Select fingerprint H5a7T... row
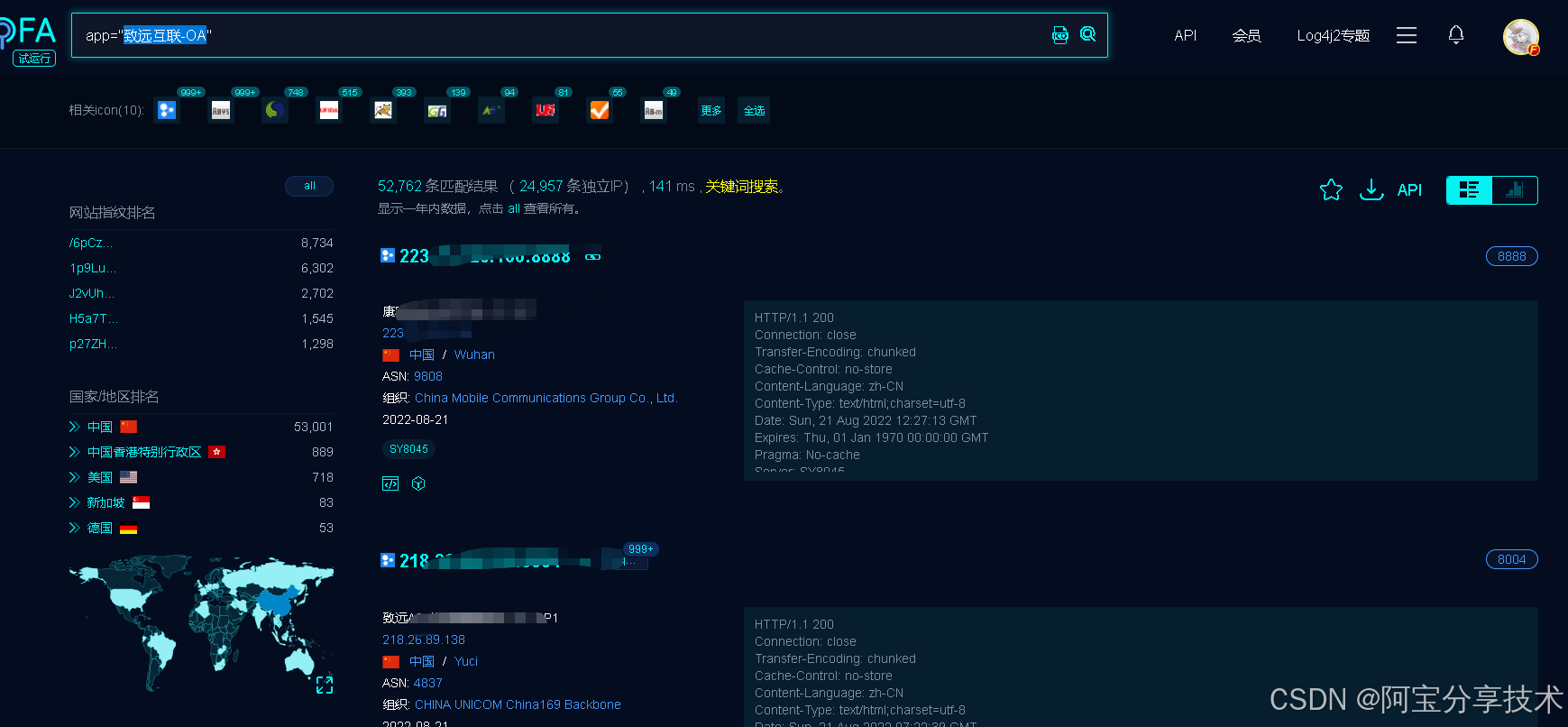This screenshot has height=727, width=1568. [x=201, y=318]
